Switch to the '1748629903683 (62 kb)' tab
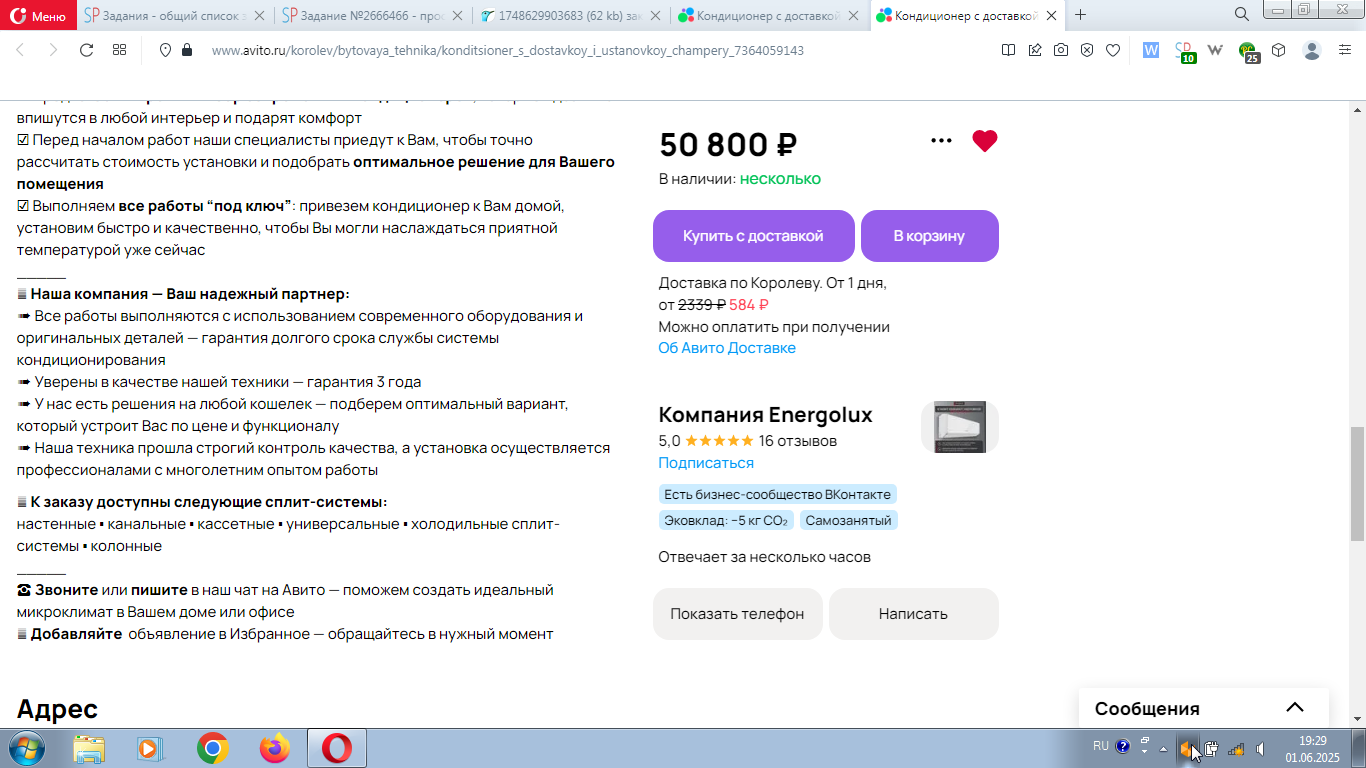1366x768 pixels. tap(570, 15)
